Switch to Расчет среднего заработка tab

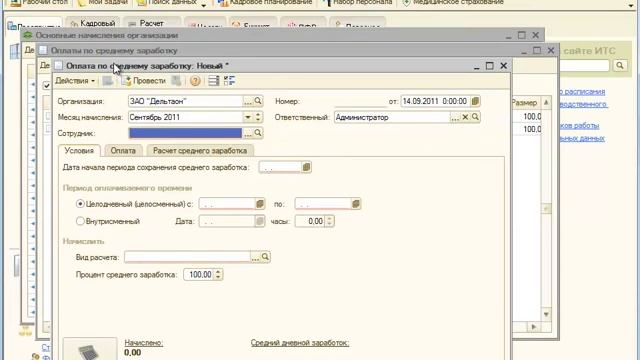coord(200,151)
